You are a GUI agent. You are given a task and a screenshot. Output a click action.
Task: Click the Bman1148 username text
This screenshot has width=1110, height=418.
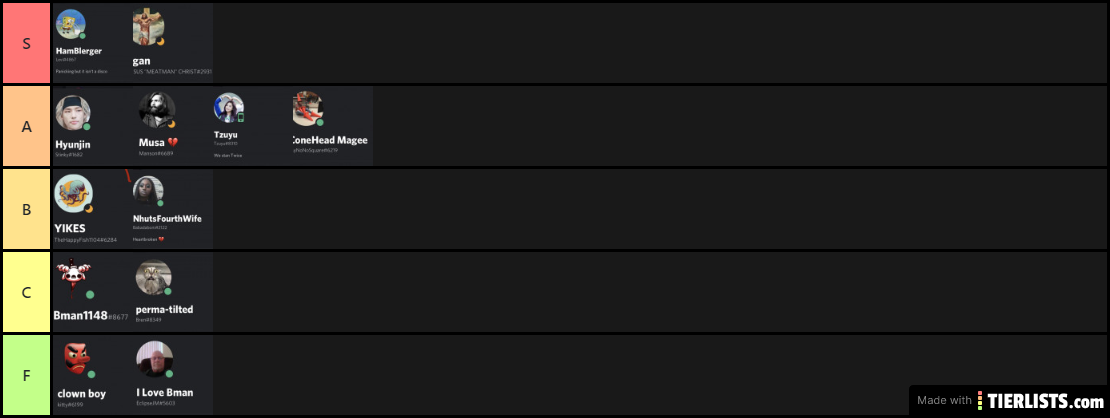(x=80, y=315)
